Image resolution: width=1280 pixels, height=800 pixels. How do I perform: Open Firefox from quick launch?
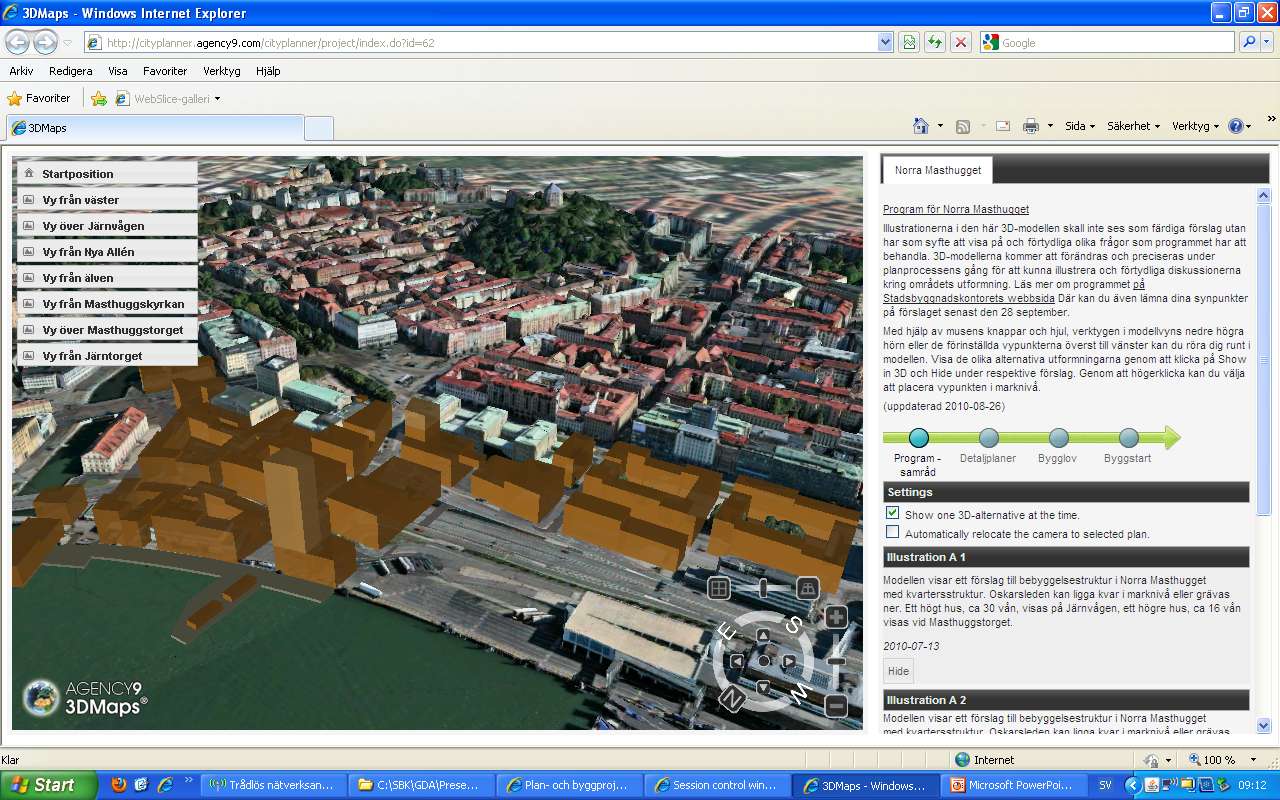coord(119,785)
